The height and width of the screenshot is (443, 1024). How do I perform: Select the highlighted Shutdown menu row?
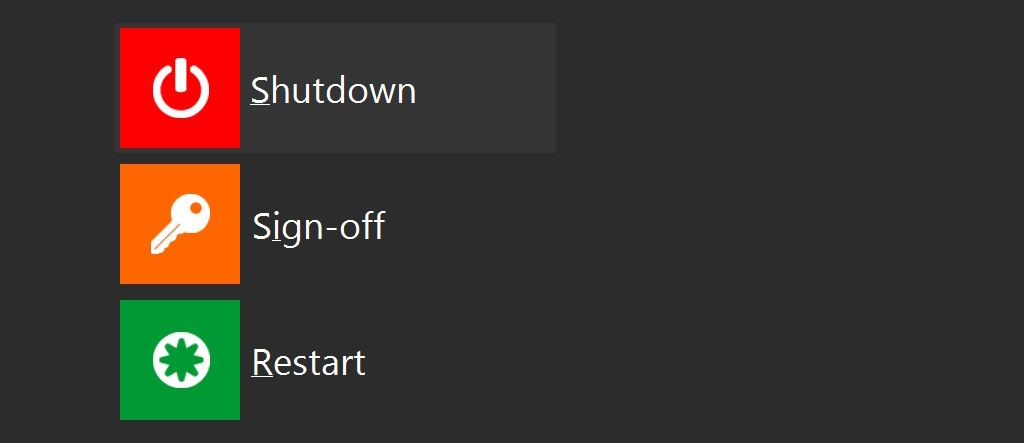(x=336, y=88)
